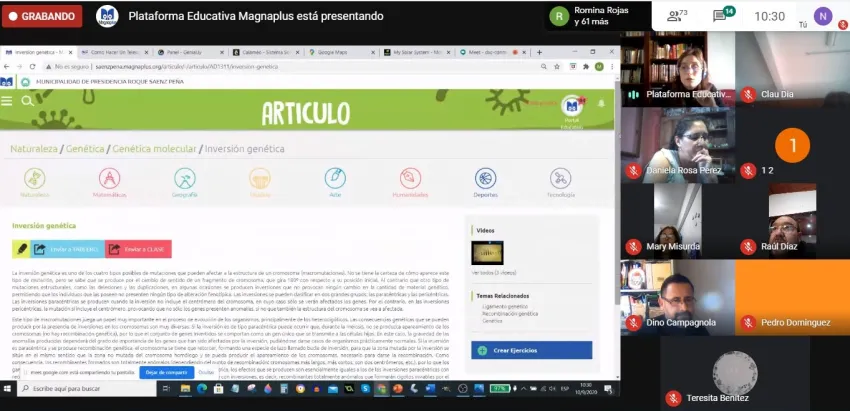Select the Deportes category icon
The width and height of the screenshot is (850, 411).
pos(485,178)
